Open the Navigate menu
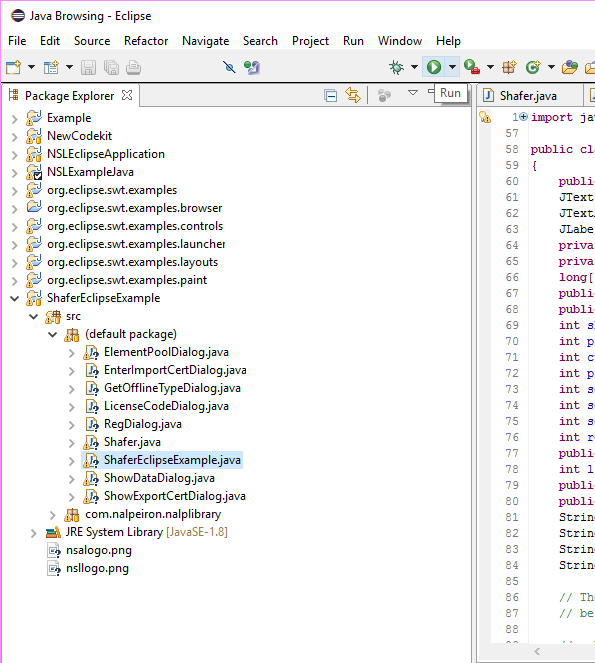Screen dimensions: 595x663 click(x=206, y=41)
